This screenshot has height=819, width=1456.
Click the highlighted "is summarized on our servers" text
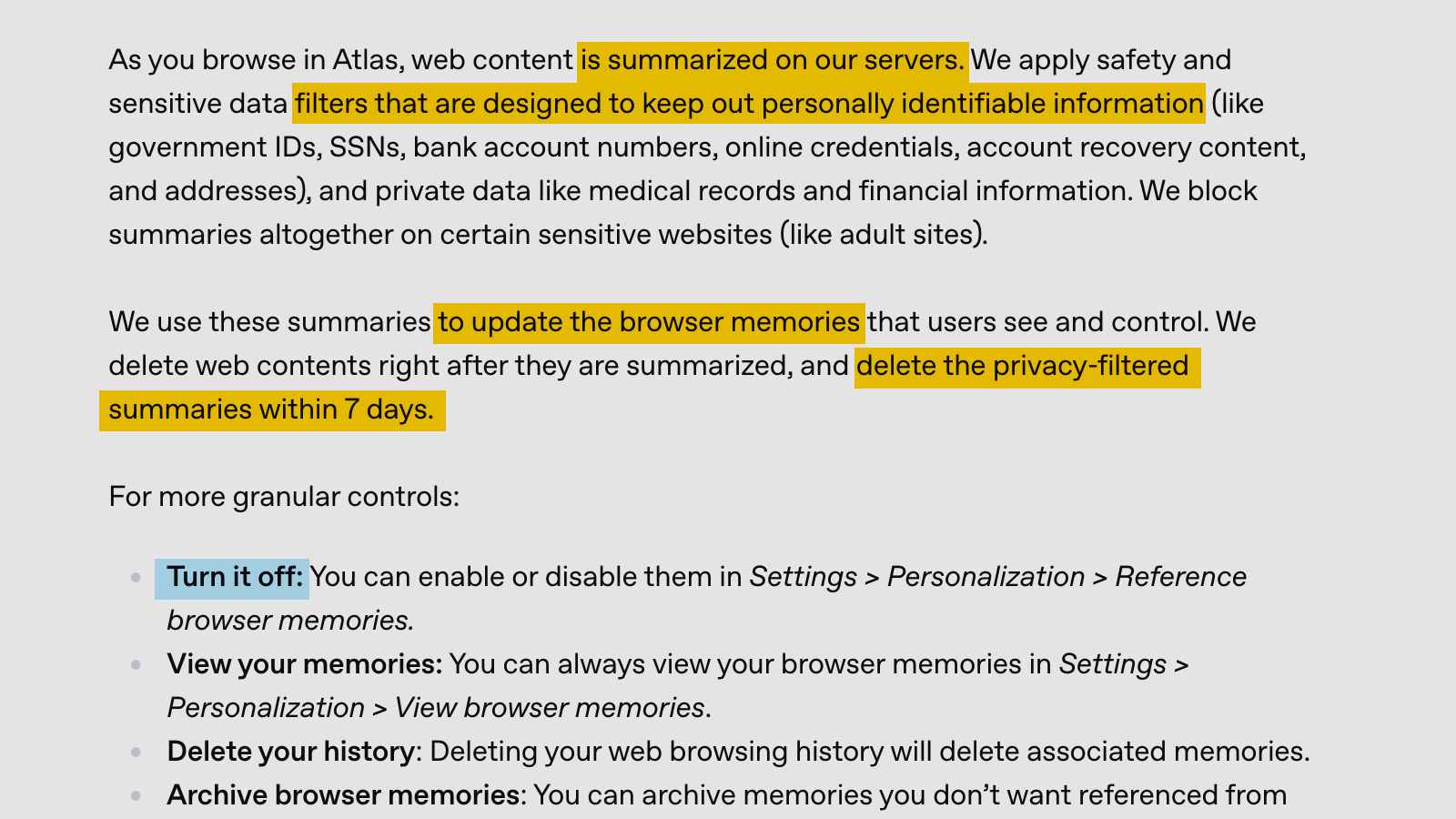(772, 60)
